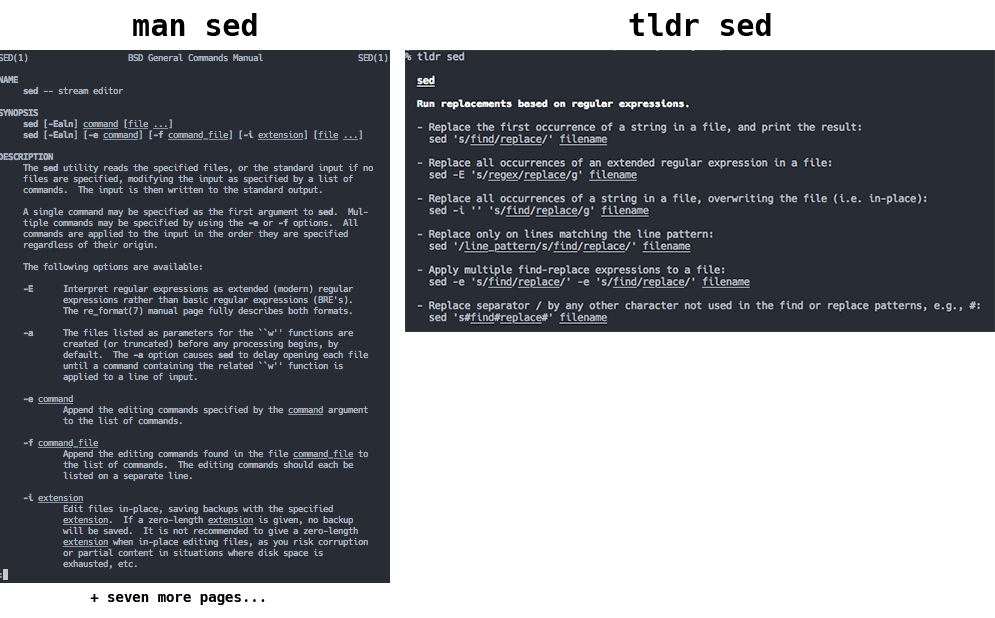Click the '-e command' option heading
The height and width of the screenshot is (618, 995).
(48, 399)
